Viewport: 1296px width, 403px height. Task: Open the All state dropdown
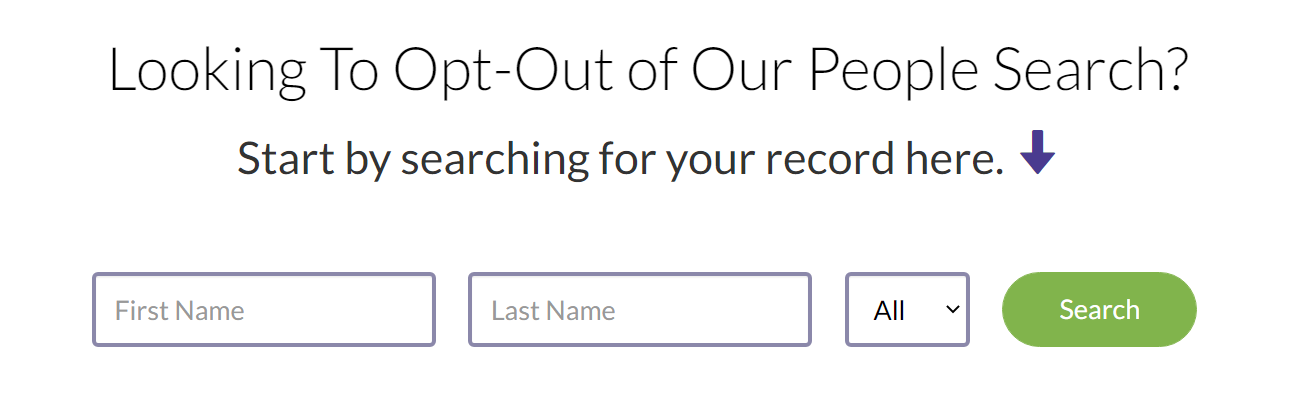(907, 310)
